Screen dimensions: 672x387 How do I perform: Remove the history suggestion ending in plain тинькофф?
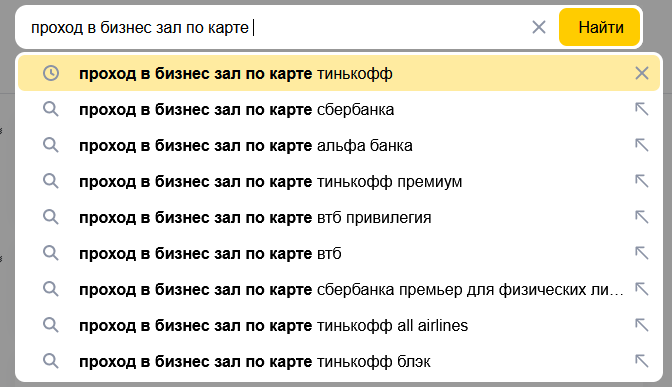pyautogui.click(x=642, y=73)
